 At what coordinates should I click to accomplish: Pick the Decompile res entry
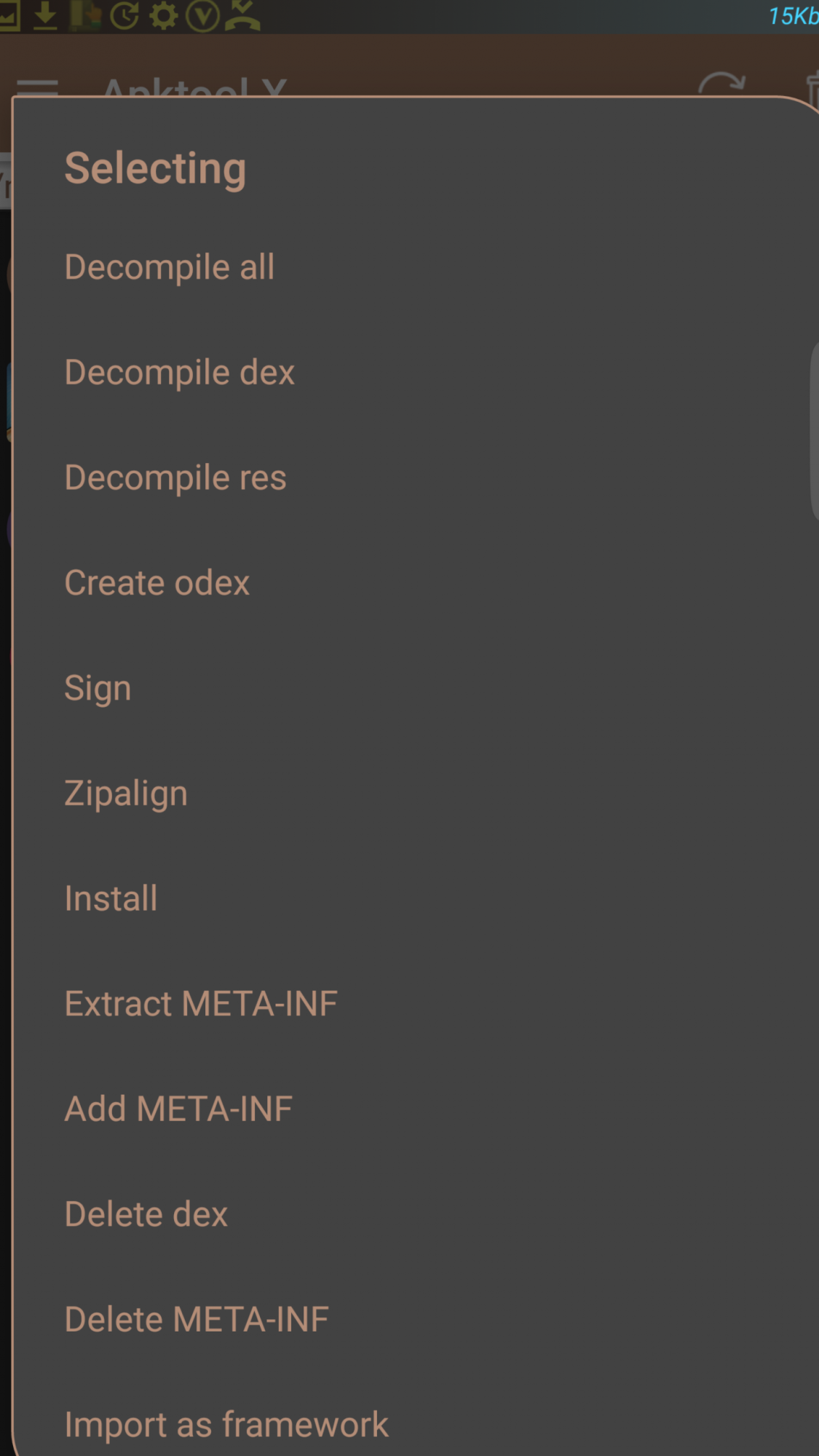(x=175, y=478)
